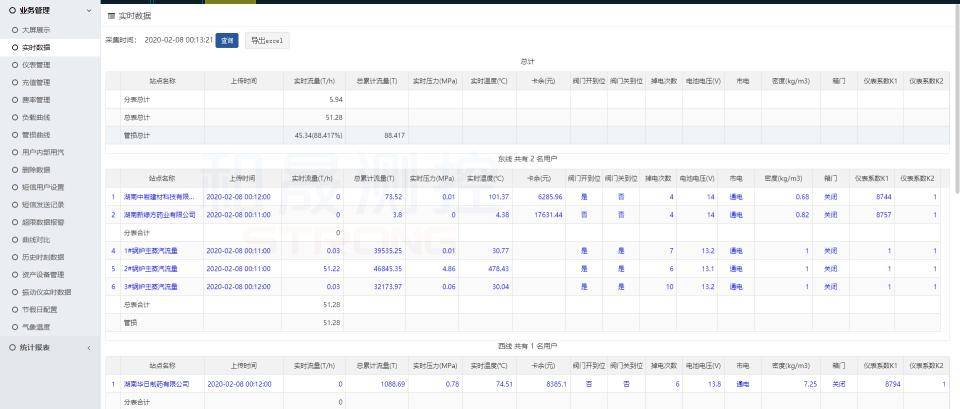The width and height of the screenshot is (960, 409).
Task: Select the 总累计流量 cell 88.417 in 管损总计
Action: 377,135
